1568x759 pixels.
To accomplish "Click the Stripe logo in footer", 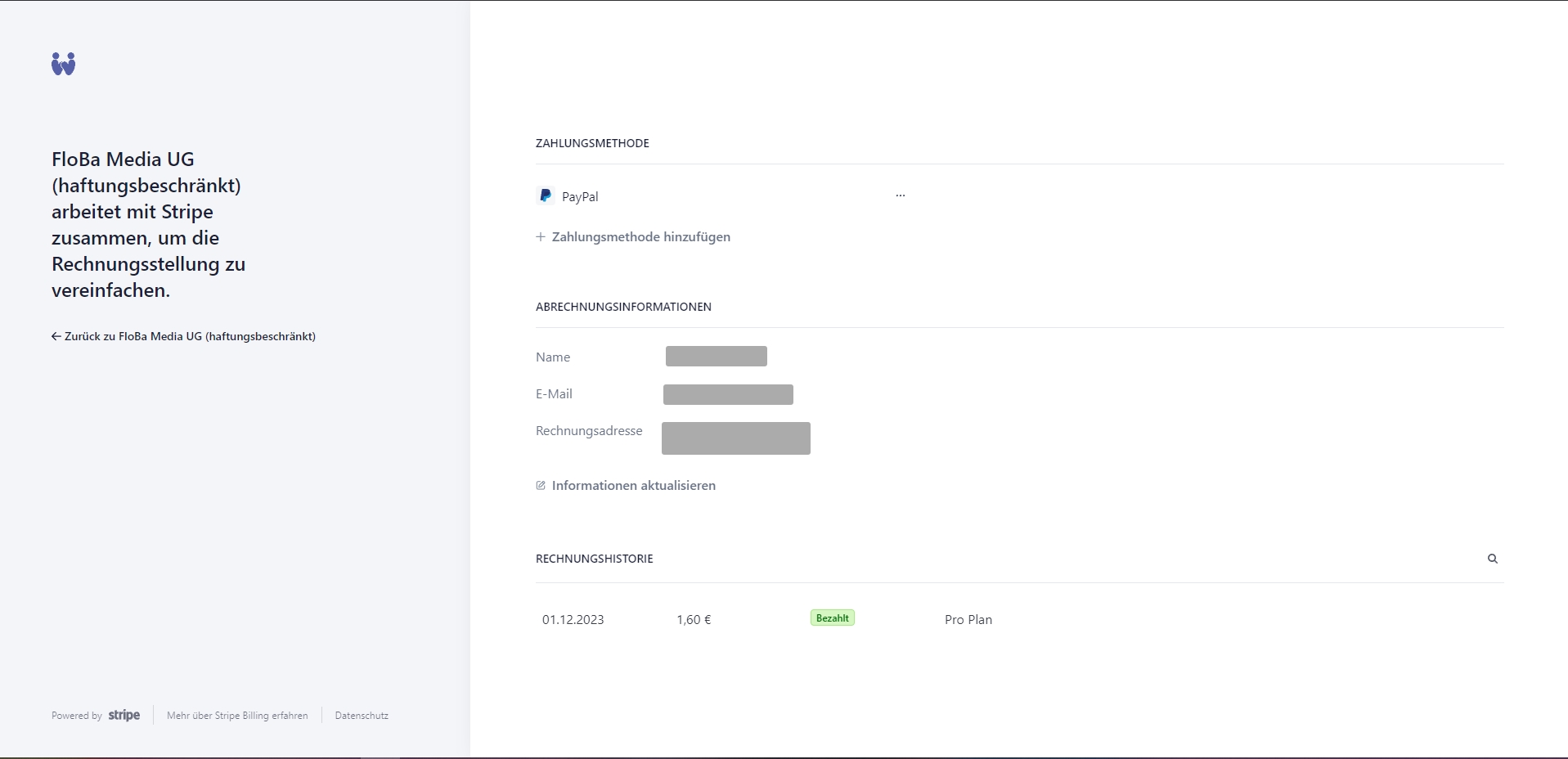I will click(x=124, y=716).
